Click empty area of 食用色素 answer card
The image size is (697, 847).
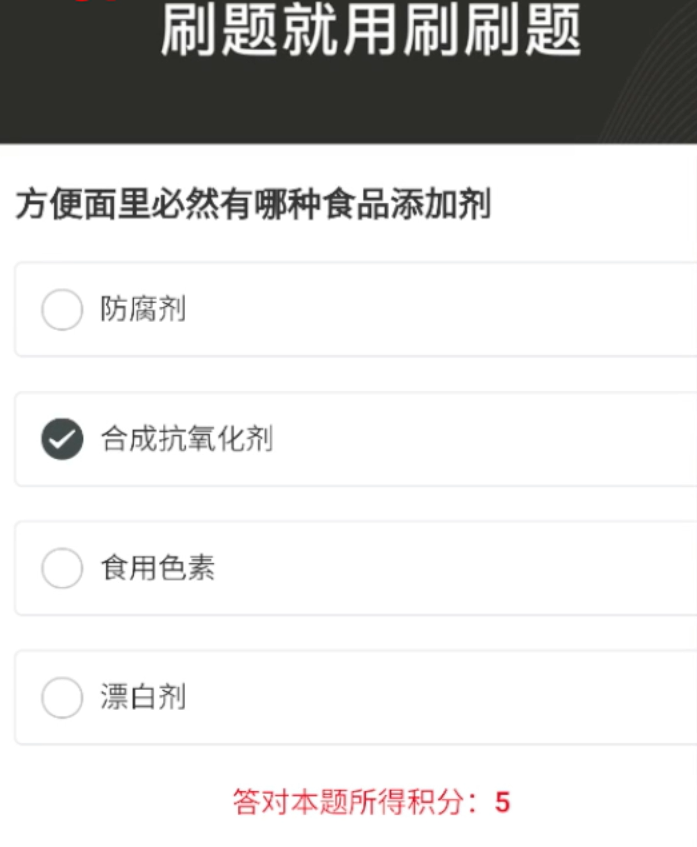point(459,568)
